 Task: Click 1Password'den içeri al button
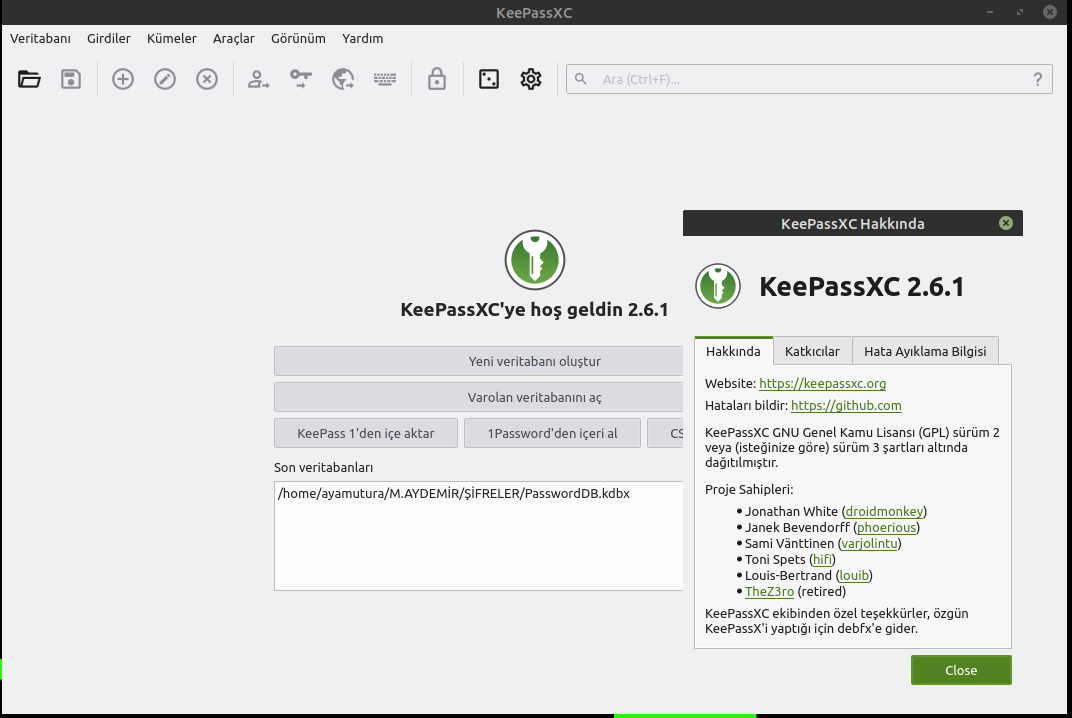tap(552, 434)
